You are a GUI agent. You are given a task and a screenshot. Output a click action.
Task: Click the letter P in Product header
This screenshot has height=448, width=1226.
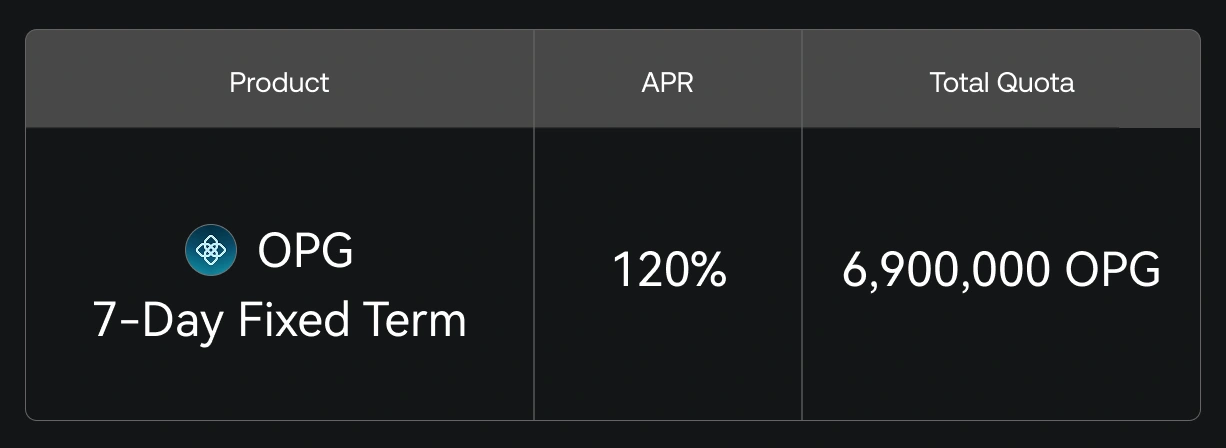tap(238, 82)
